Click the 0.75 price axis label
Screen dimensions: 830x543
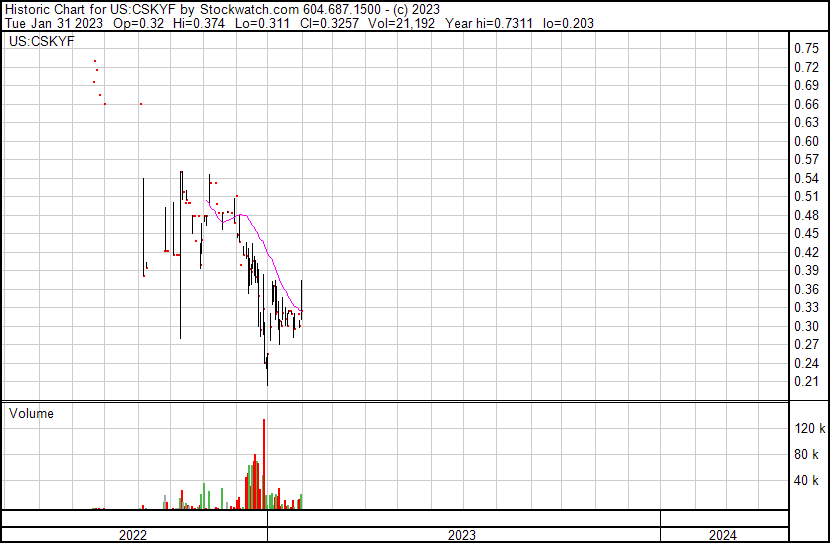(806, 48)
